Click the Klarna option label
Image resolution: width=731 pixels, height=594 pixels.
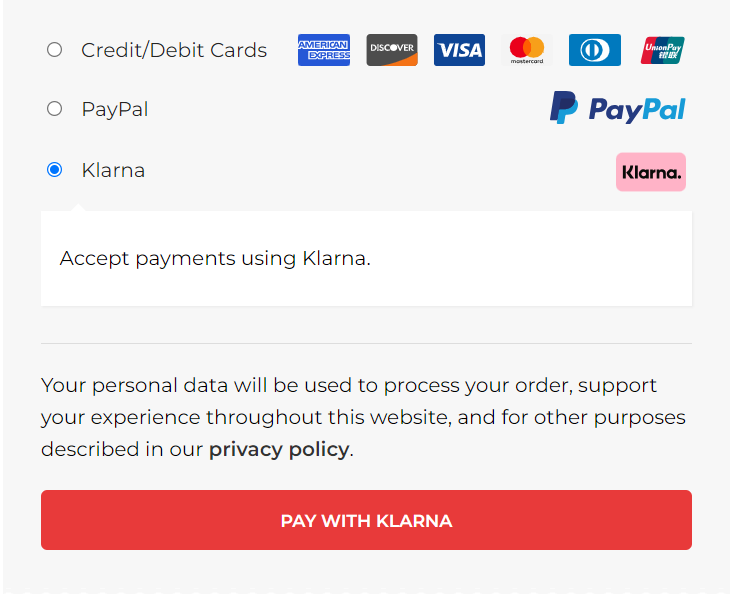113,170
